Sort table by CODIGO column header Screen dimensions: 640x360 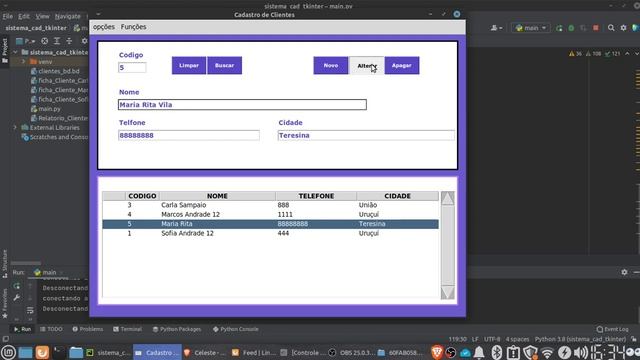click(142, 196)
